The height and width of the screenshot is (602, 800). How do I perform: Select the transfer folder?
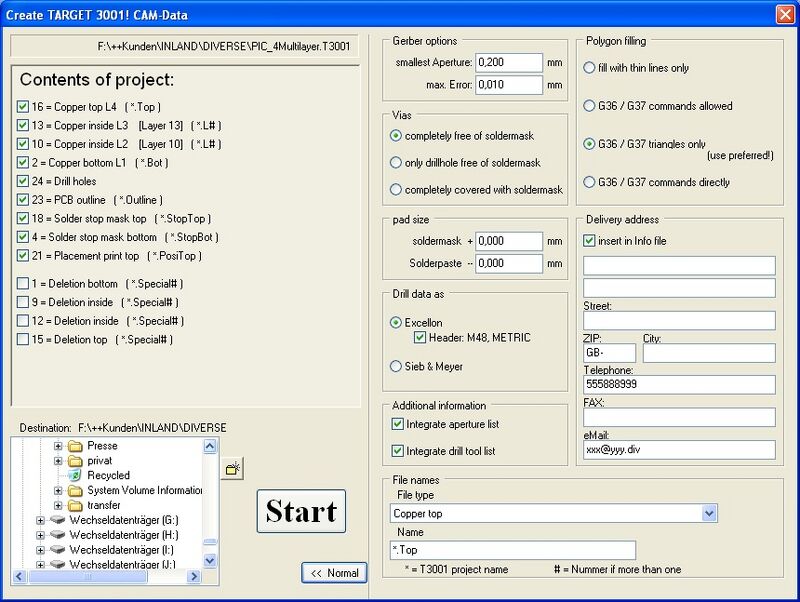click(x=104, y=505)
